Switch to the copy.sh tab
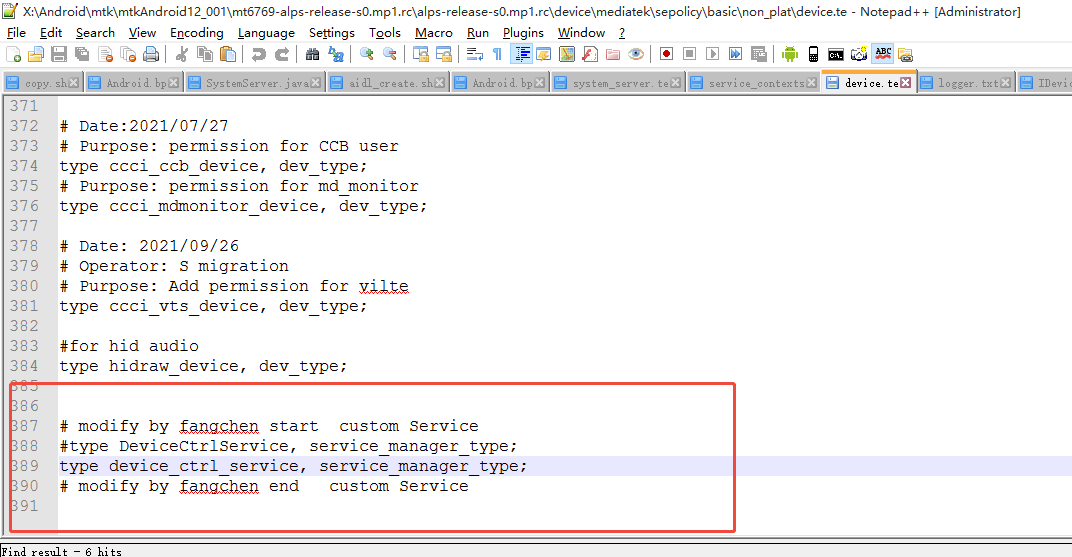 point(42,83)
